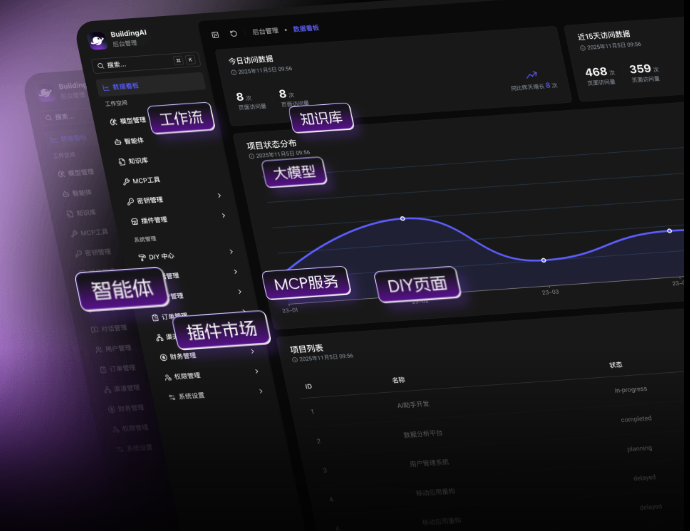Click the 用户管理系统 project row name
Viewport: 690px width, 531px height.
point(429,463)
